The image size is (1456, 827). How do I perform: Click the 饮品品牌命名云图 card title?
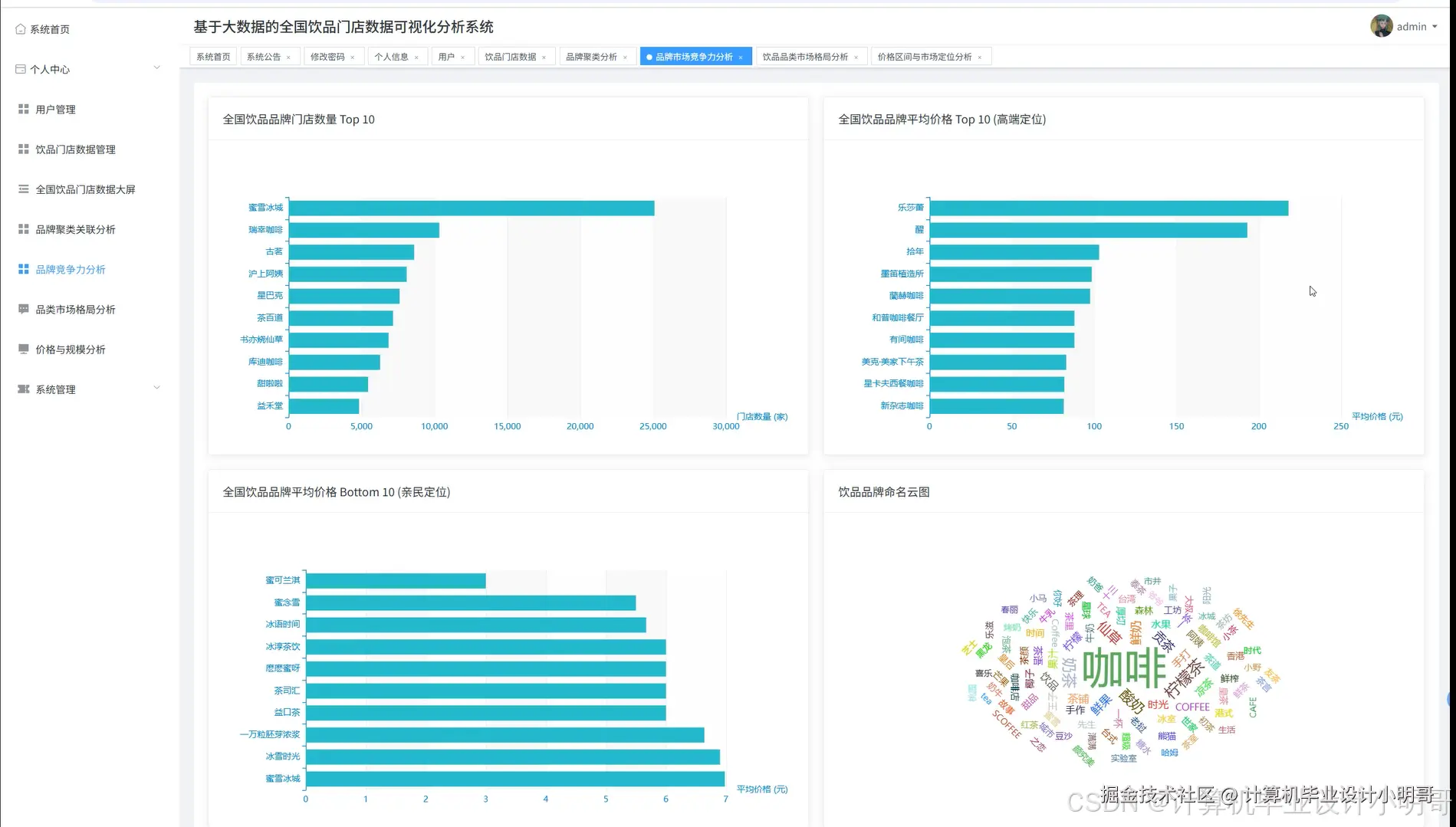[x=883, y=492]
